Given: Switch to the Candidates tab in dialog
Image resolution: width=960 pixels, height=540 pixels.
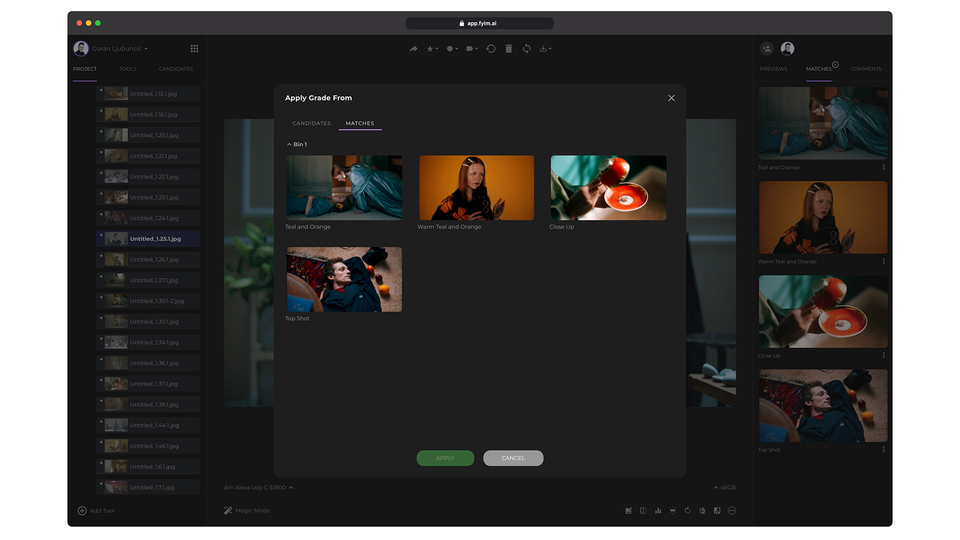Looking at the screenshot, I should click(x=311, y=123).
